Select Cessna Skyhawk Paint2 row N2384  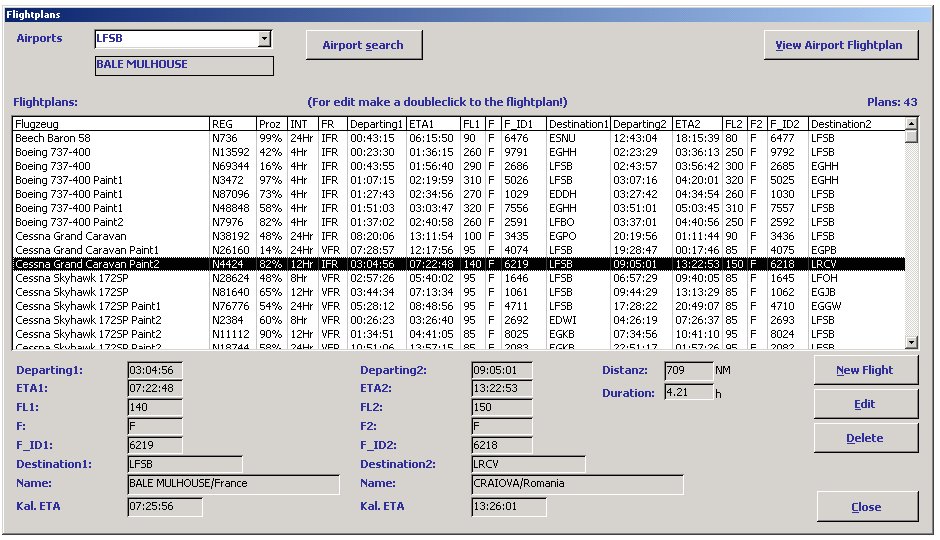click(459, 320)
